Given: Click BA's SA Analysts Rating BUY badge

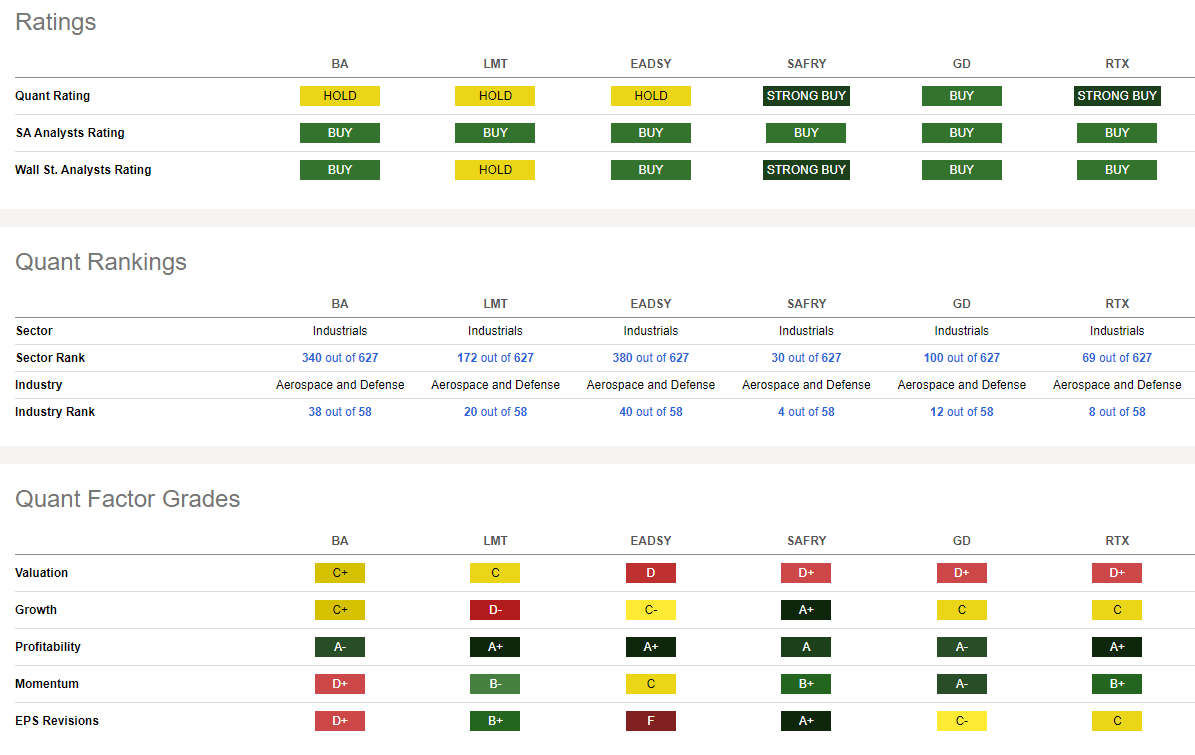Looking at the screenshot, I should point(340,133).
